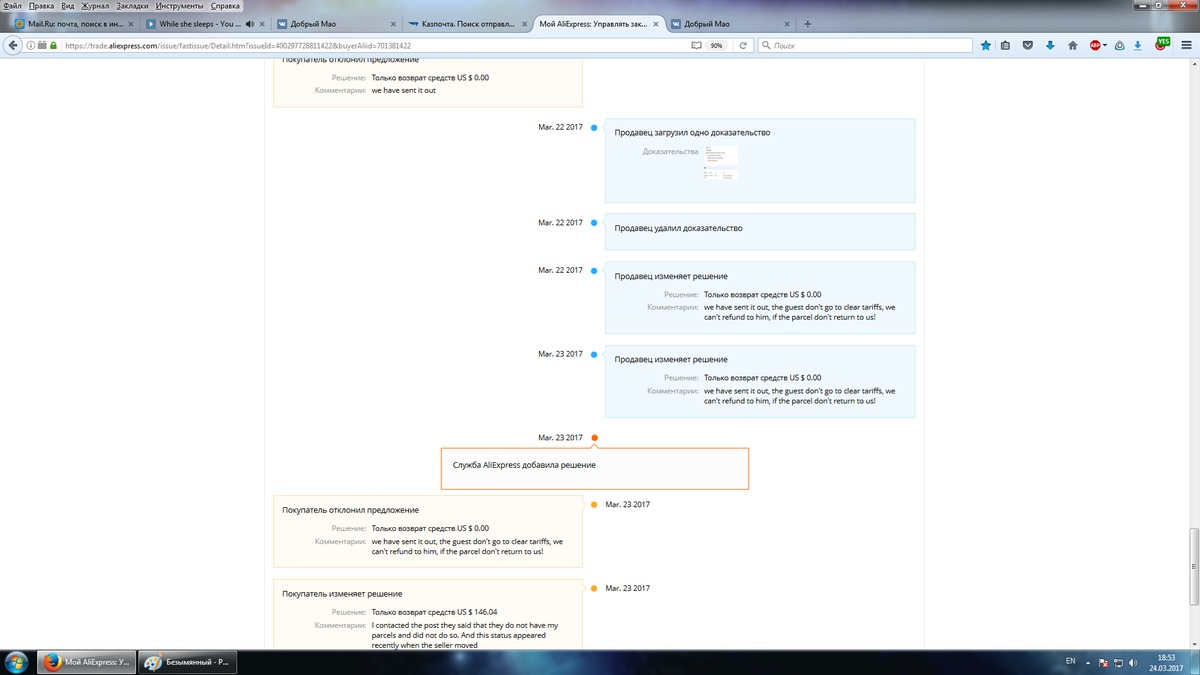
Task: Click the green padlock security icon
Action: click(x=53, y=45)
